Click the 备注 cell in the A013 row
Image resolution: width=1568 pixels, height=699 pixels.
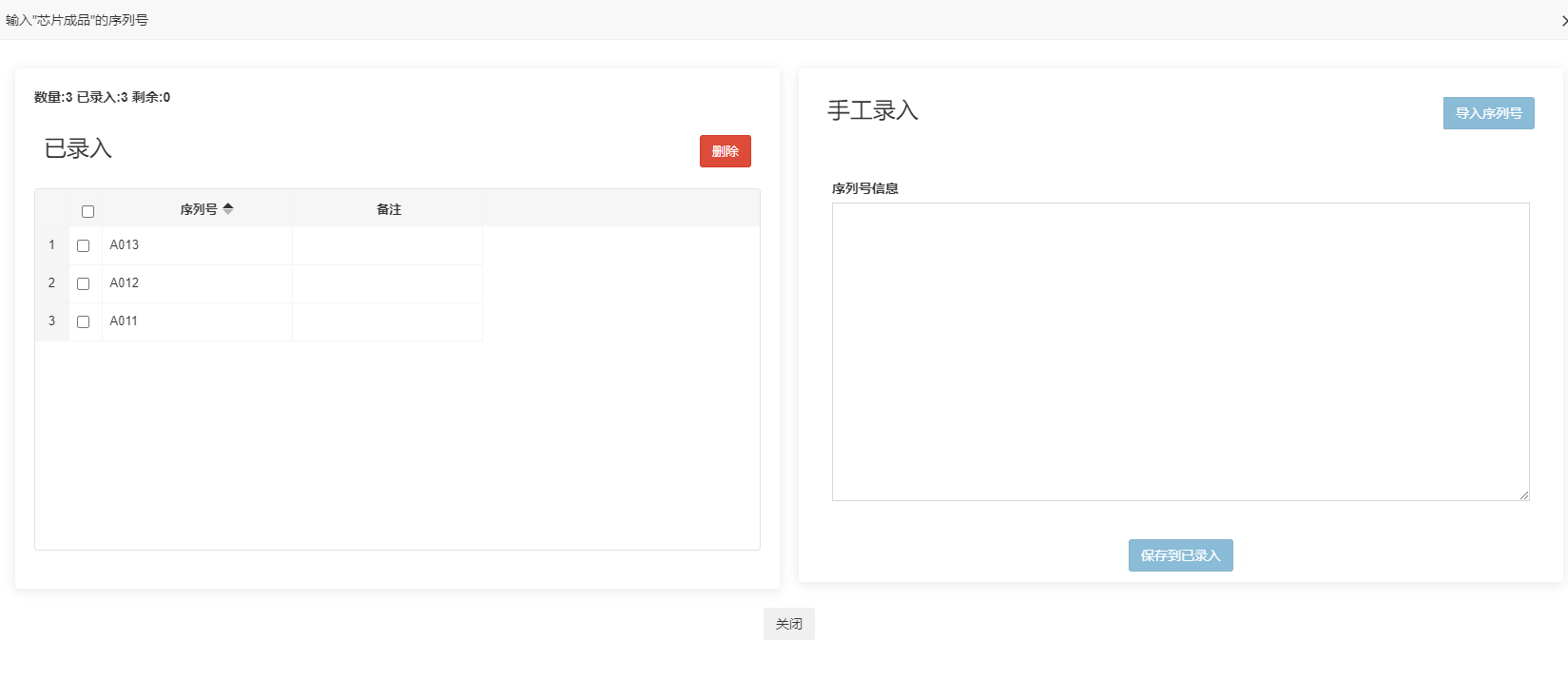pyautogui.click(x=388, y=245)
